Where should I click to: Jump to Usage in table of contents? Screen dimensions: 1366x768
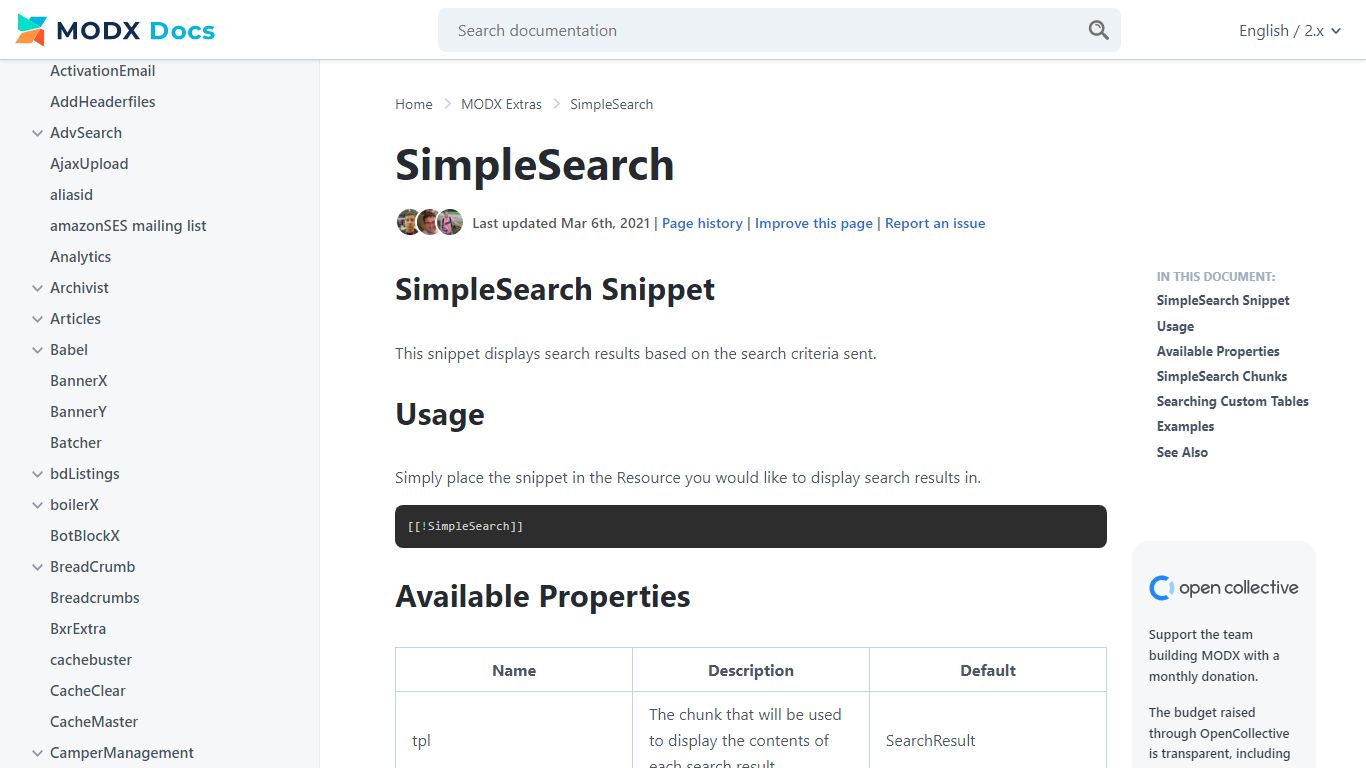click(1175, 327)
